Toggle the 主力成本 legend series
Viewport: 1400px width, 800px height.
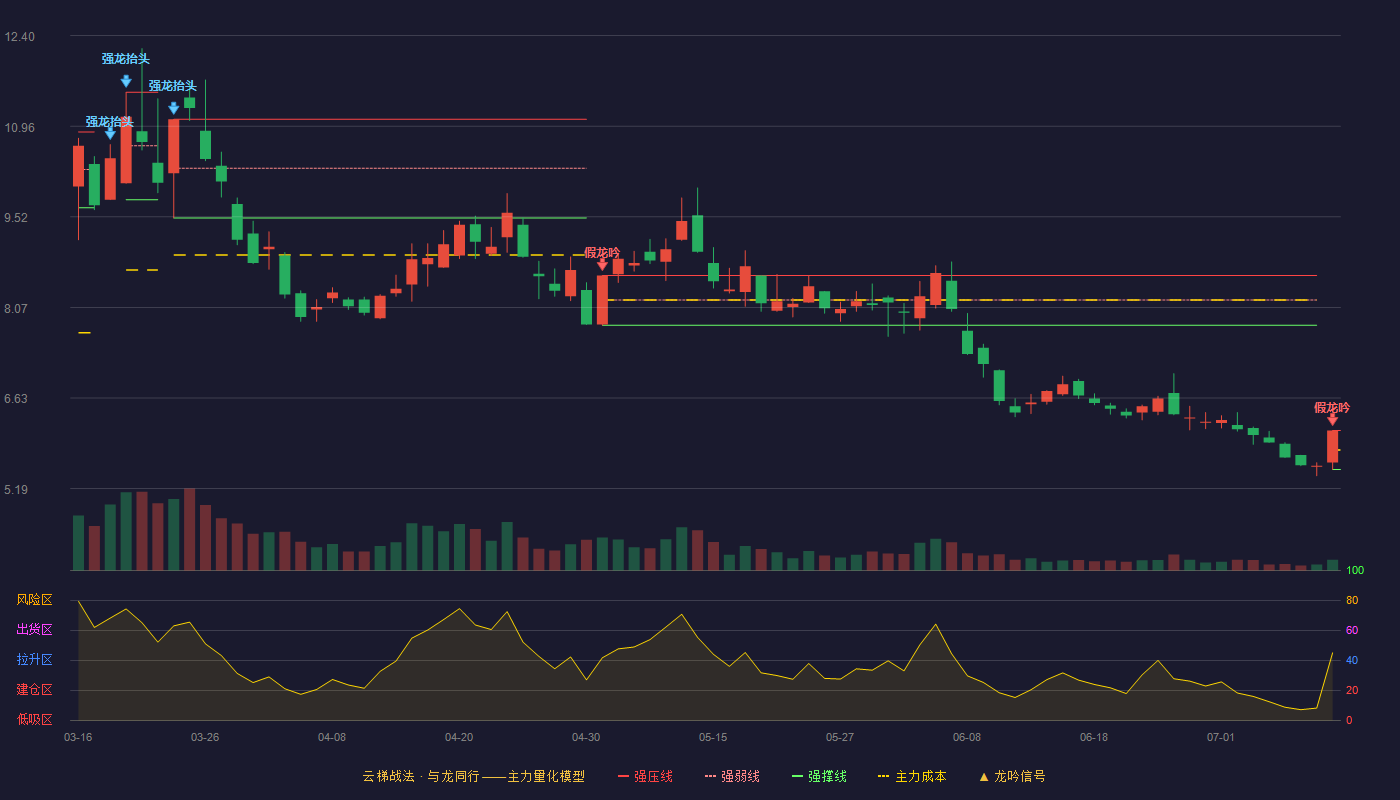(x=912, y=776)
